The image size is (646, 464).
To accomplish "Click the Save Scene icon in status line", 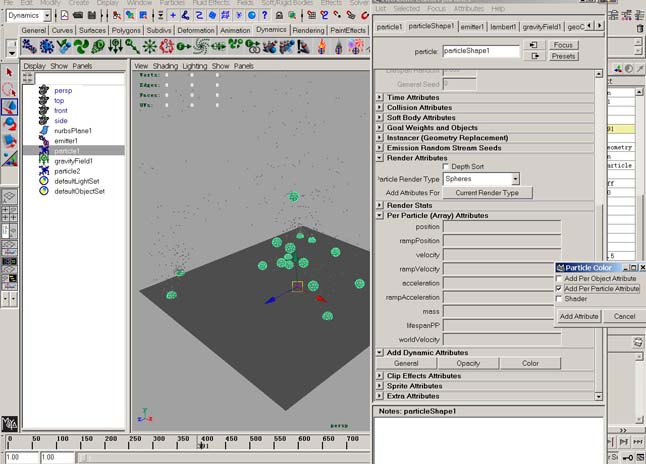I will point(91,16).
